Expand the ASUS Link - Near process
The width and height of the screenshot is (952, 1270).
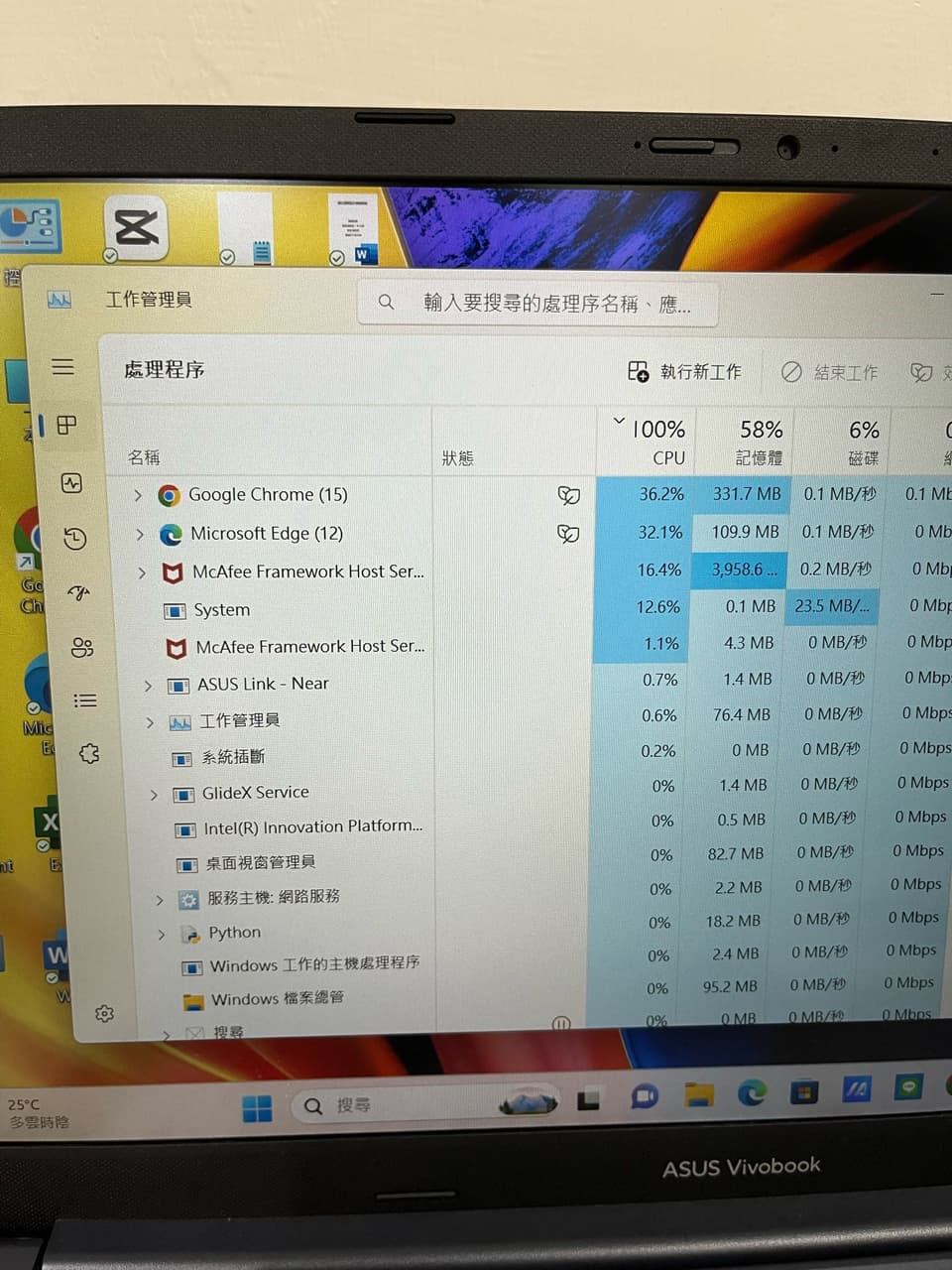click(148, 685)
